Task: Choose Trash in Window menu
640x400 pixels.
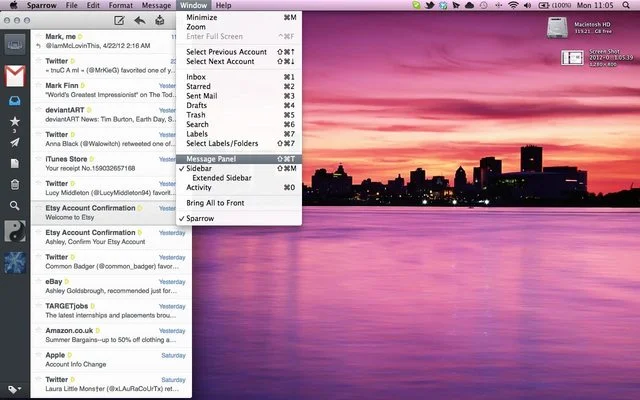Action: tap(239, 115)
